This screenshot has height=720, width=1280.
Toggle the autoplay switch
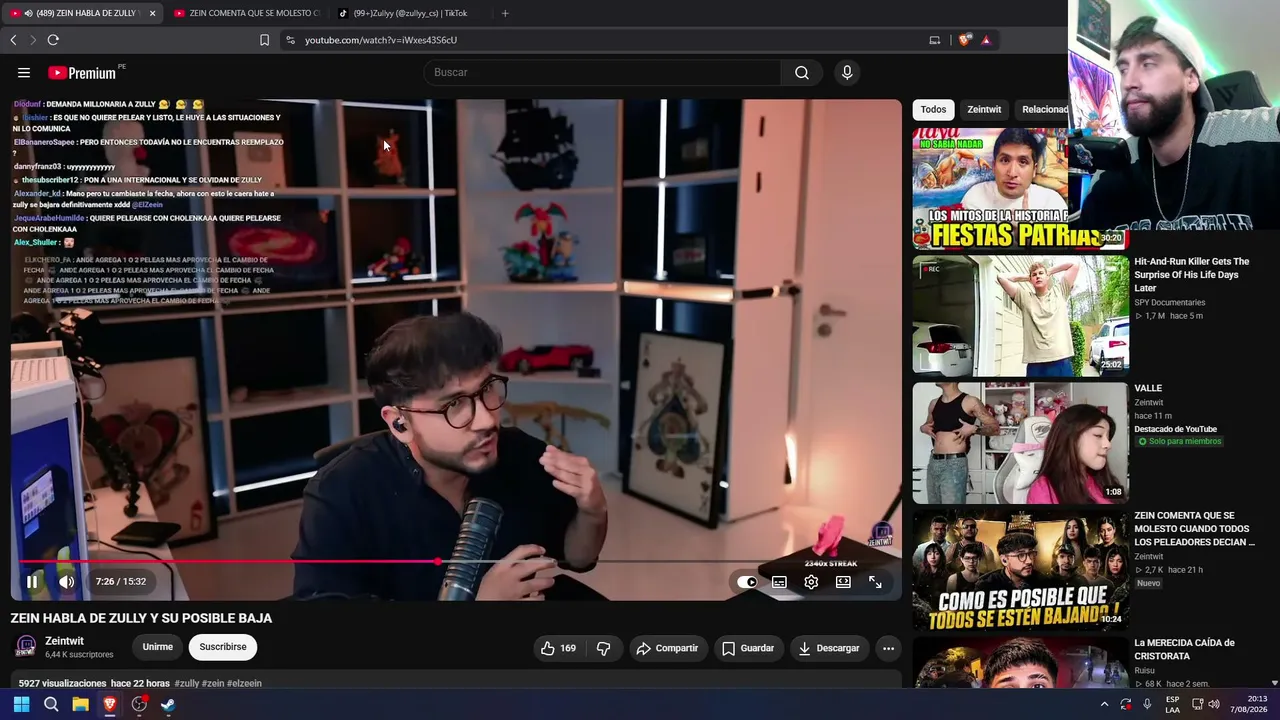point(747,581)
